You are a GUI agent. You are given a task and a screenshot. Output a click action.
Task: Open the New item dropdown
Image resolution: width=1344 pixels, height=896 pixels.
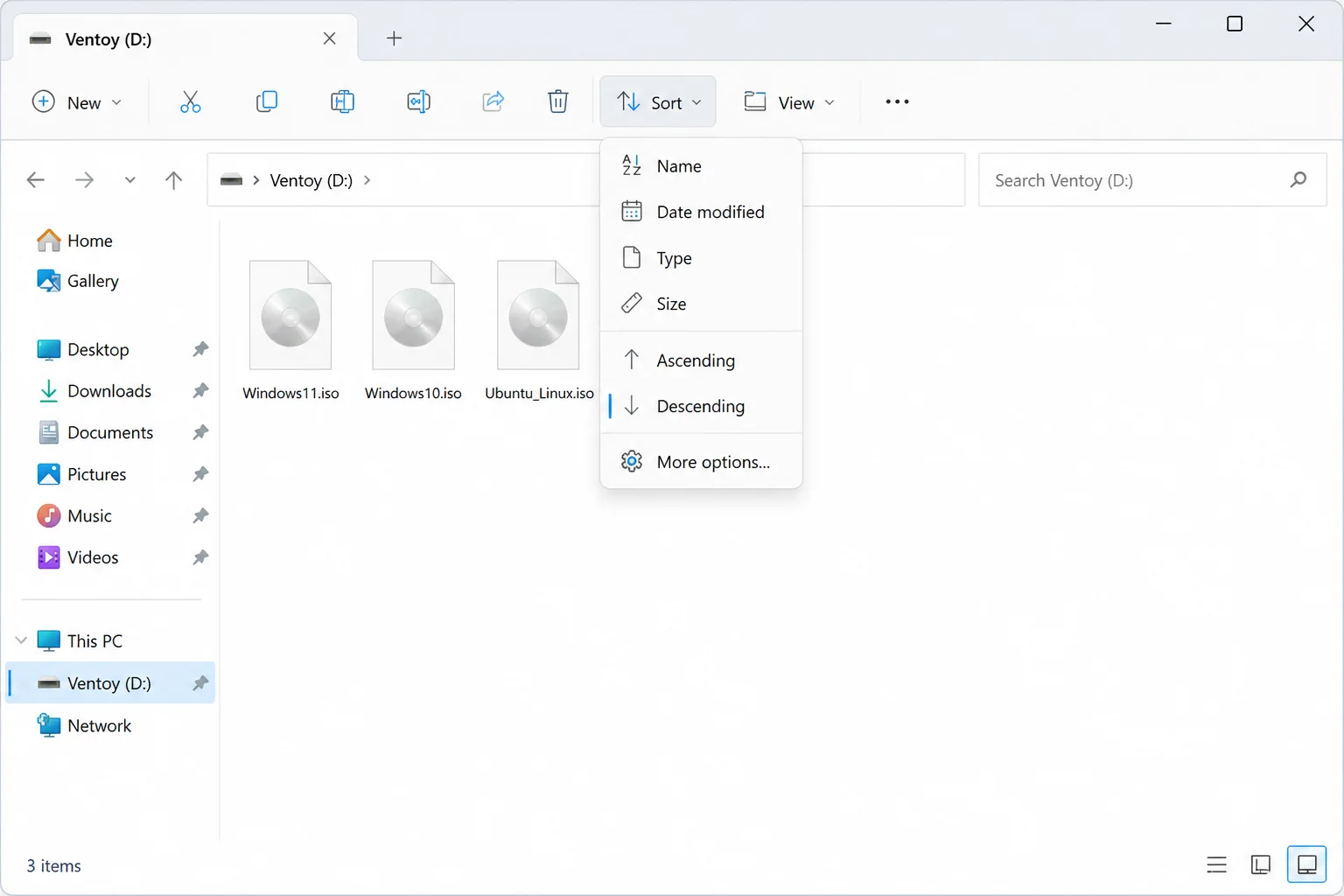(77, 102)
